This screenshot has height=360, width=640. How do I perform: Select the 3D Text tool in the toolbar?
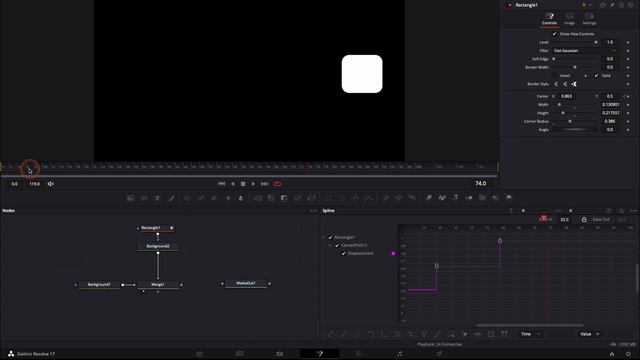(456, 198)
